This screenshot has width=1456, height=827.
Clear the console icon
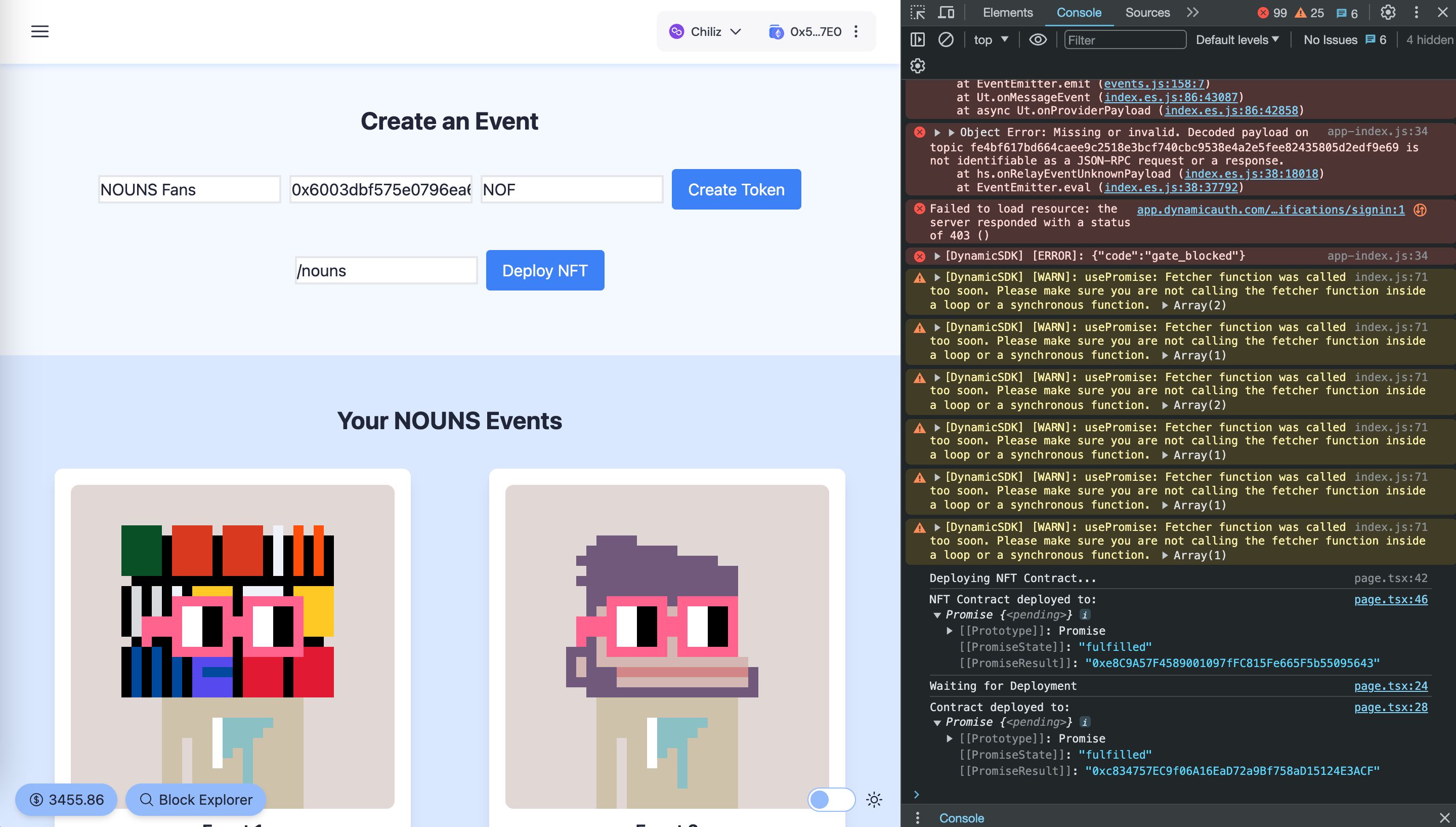tap(946, 40)
